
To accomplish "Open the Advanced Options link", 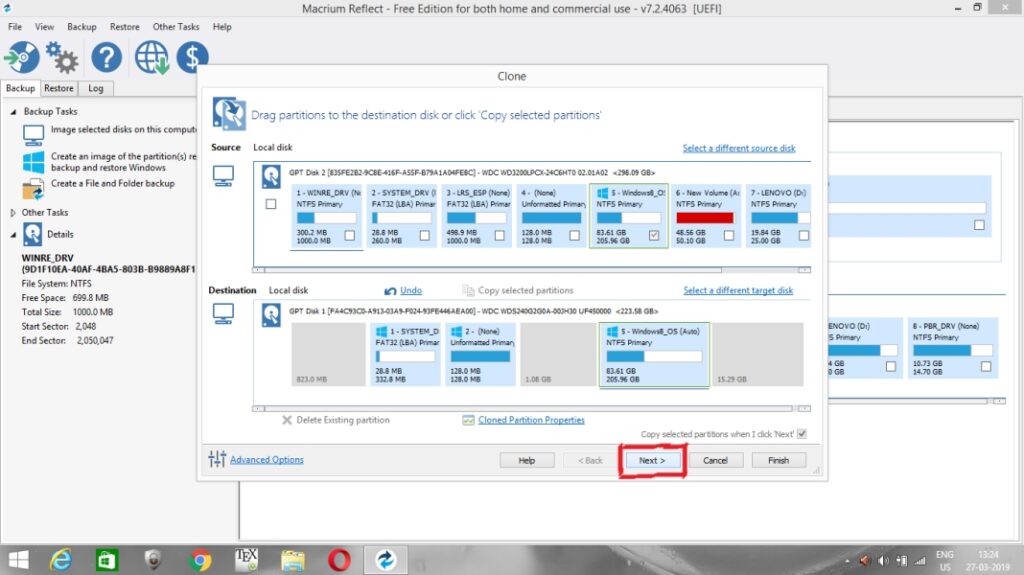I will pos(266,459).
